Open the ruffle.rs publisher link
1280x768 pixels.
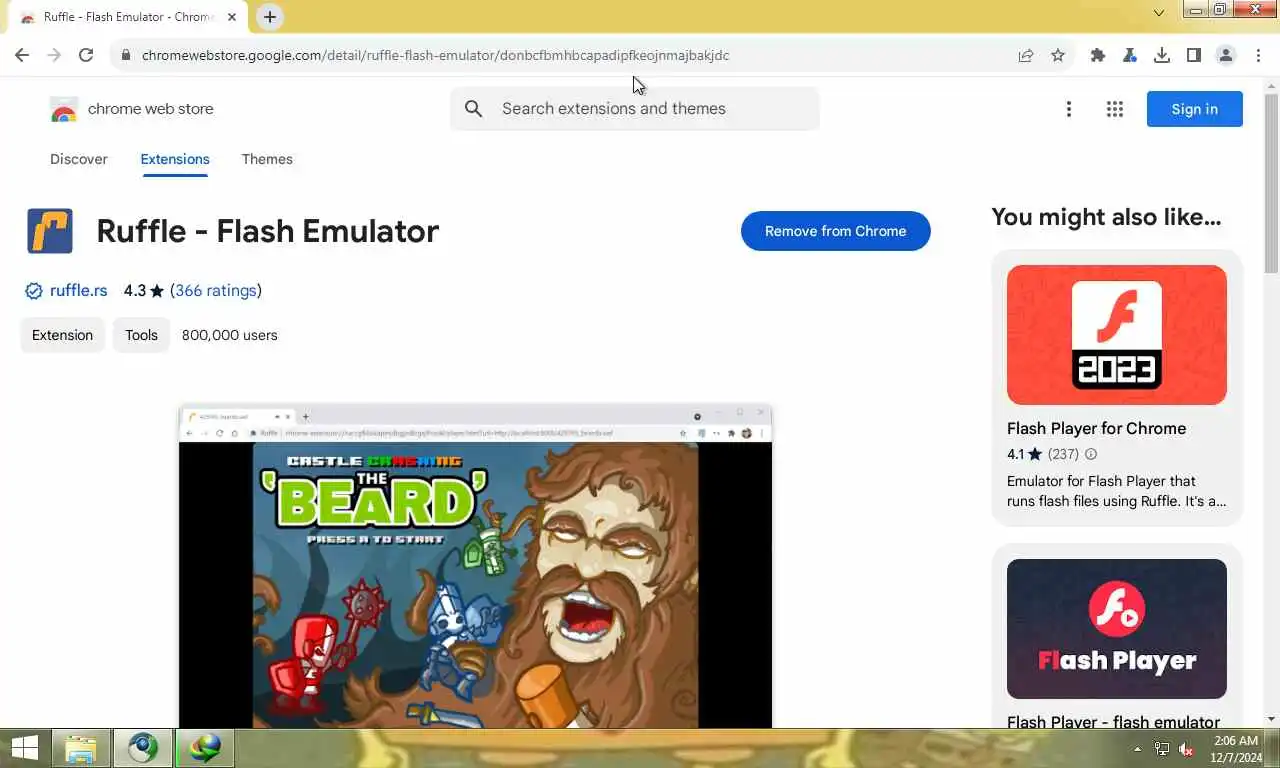pyautogui.click(x=78, y=291)
